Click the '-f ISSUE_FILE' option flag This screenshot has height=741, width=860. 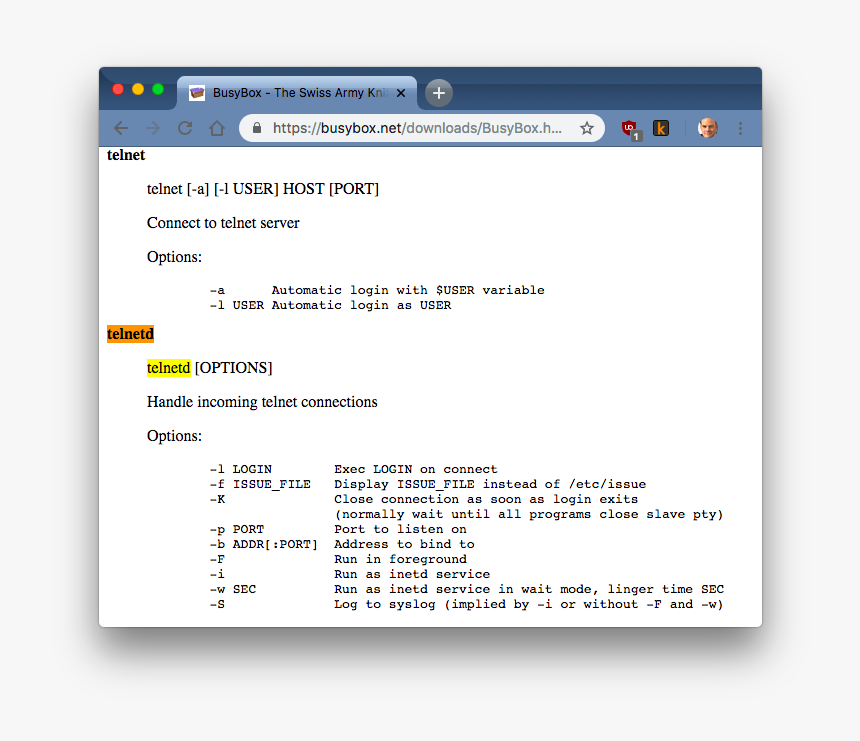(x=260, y=484)
